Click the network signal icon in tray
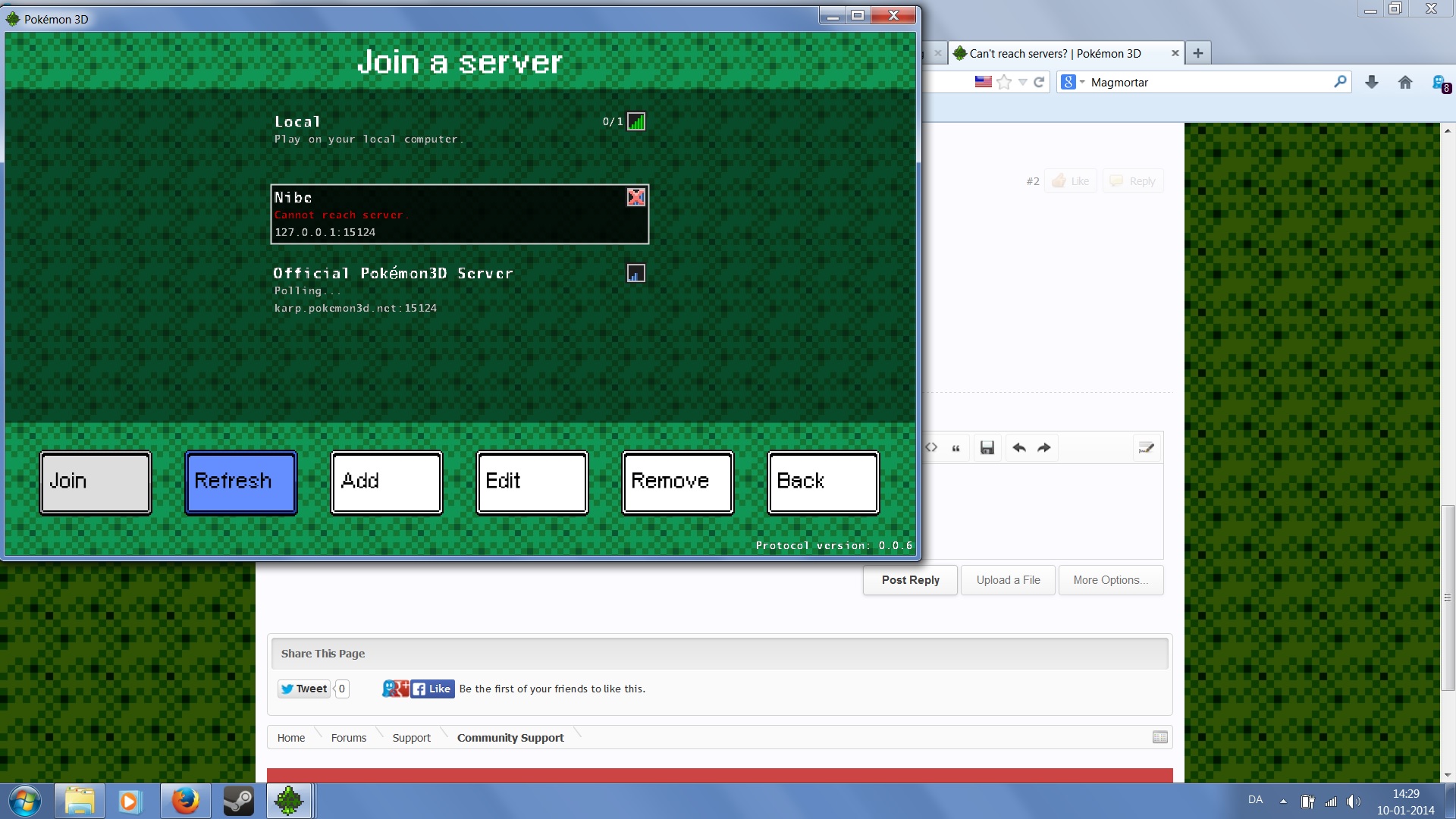This screenshot has height=819, width=1456. tap(1331, 801)
